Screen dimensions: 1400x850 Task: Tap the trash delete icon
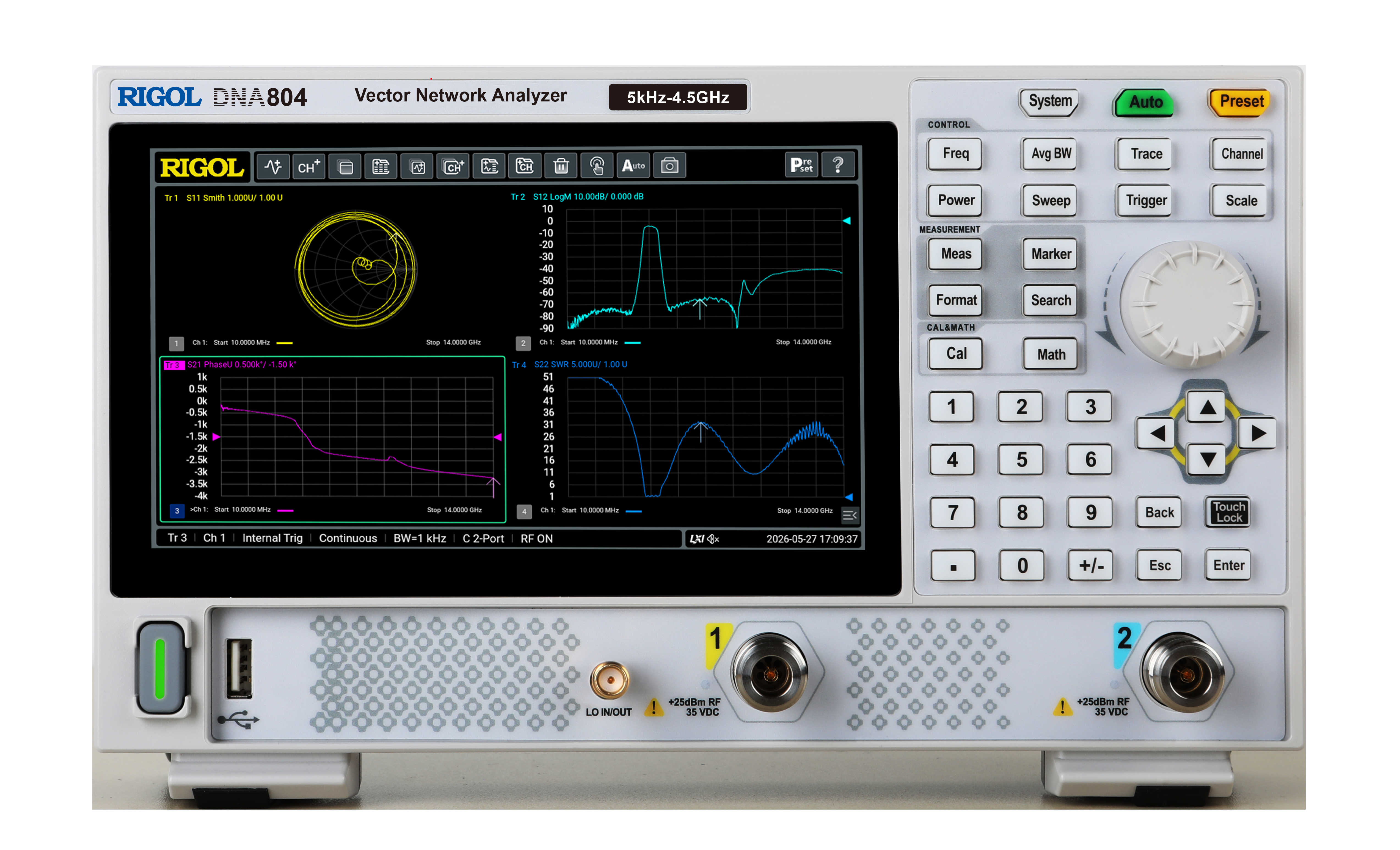tap(561, 167)
